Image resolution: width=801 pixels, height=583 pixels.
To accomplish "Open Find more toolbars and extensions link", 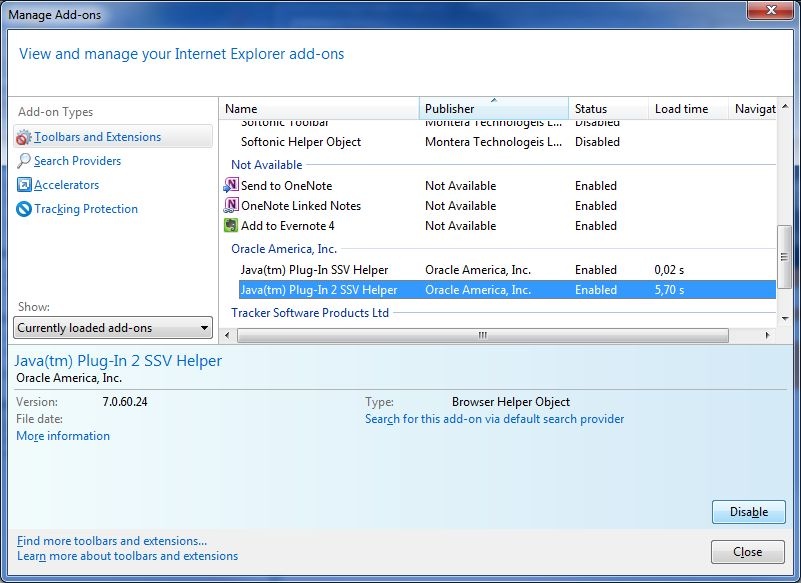I will [x=112, y=541].
